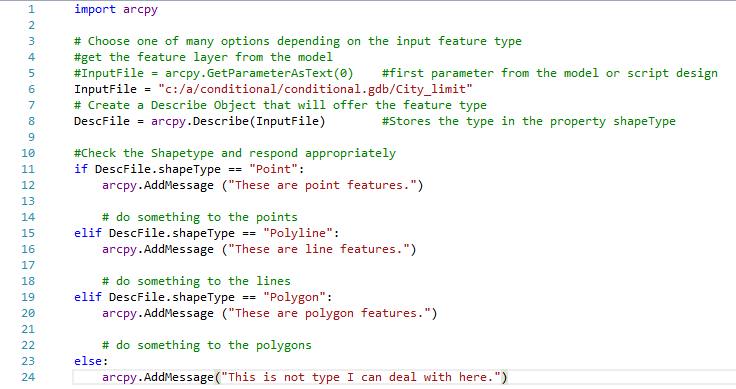Click comment '# do something to the points'
The image size is (736, 389).
tap(200, 217)
